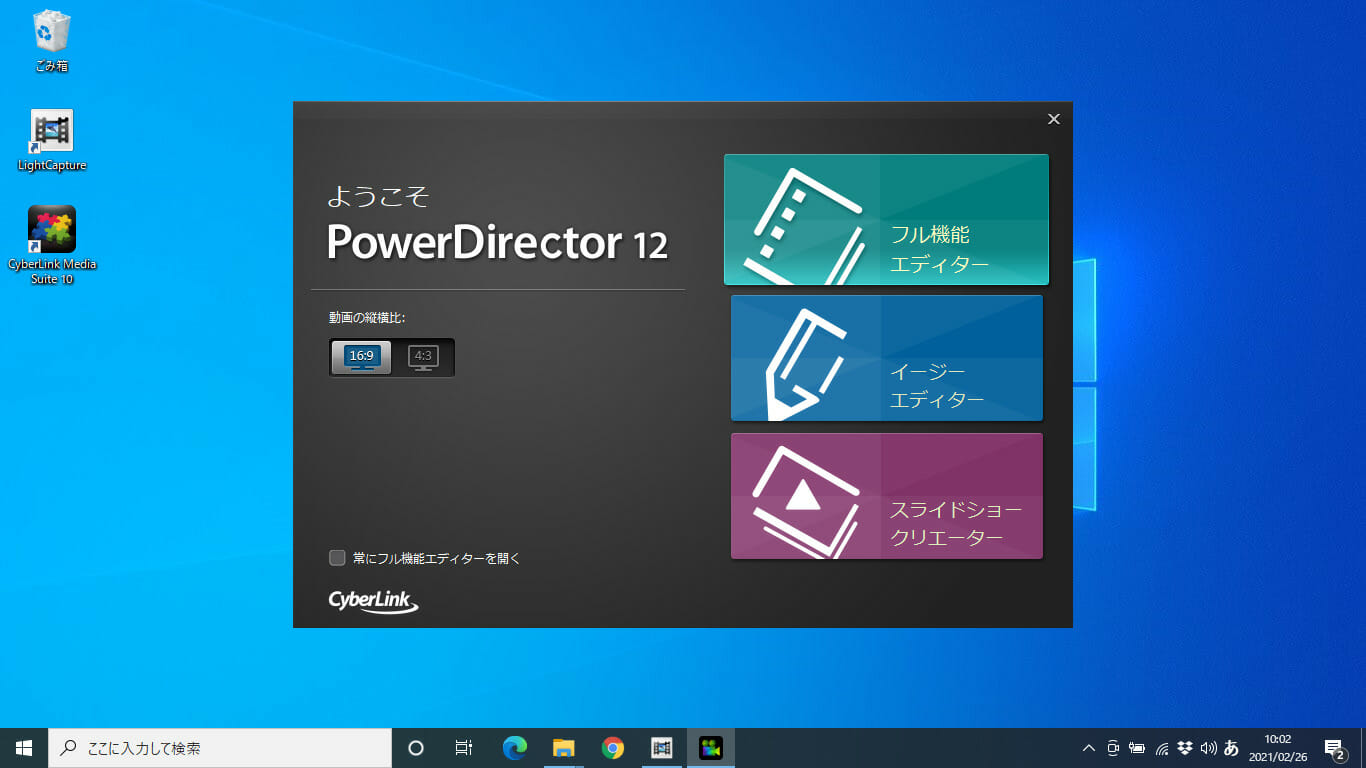This screenshot has width=1366, height=768.
Task: Enable 常にフル機能エディターを開く checkbox
Action: coord(337,558)
